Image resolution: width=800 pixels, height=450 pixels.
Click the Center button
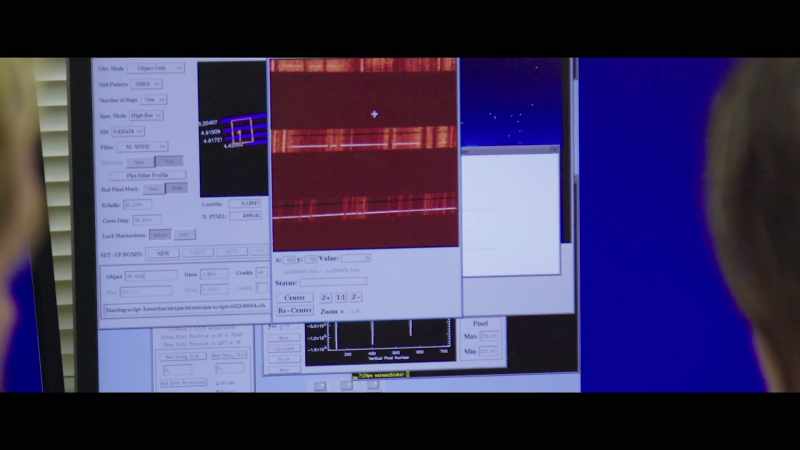[x=294, y=297]
